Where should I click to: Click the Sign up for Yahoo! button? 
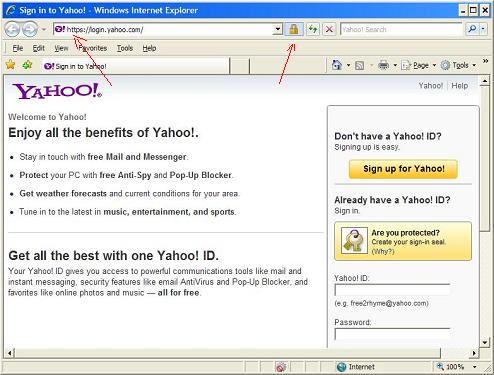coord(403,169)
